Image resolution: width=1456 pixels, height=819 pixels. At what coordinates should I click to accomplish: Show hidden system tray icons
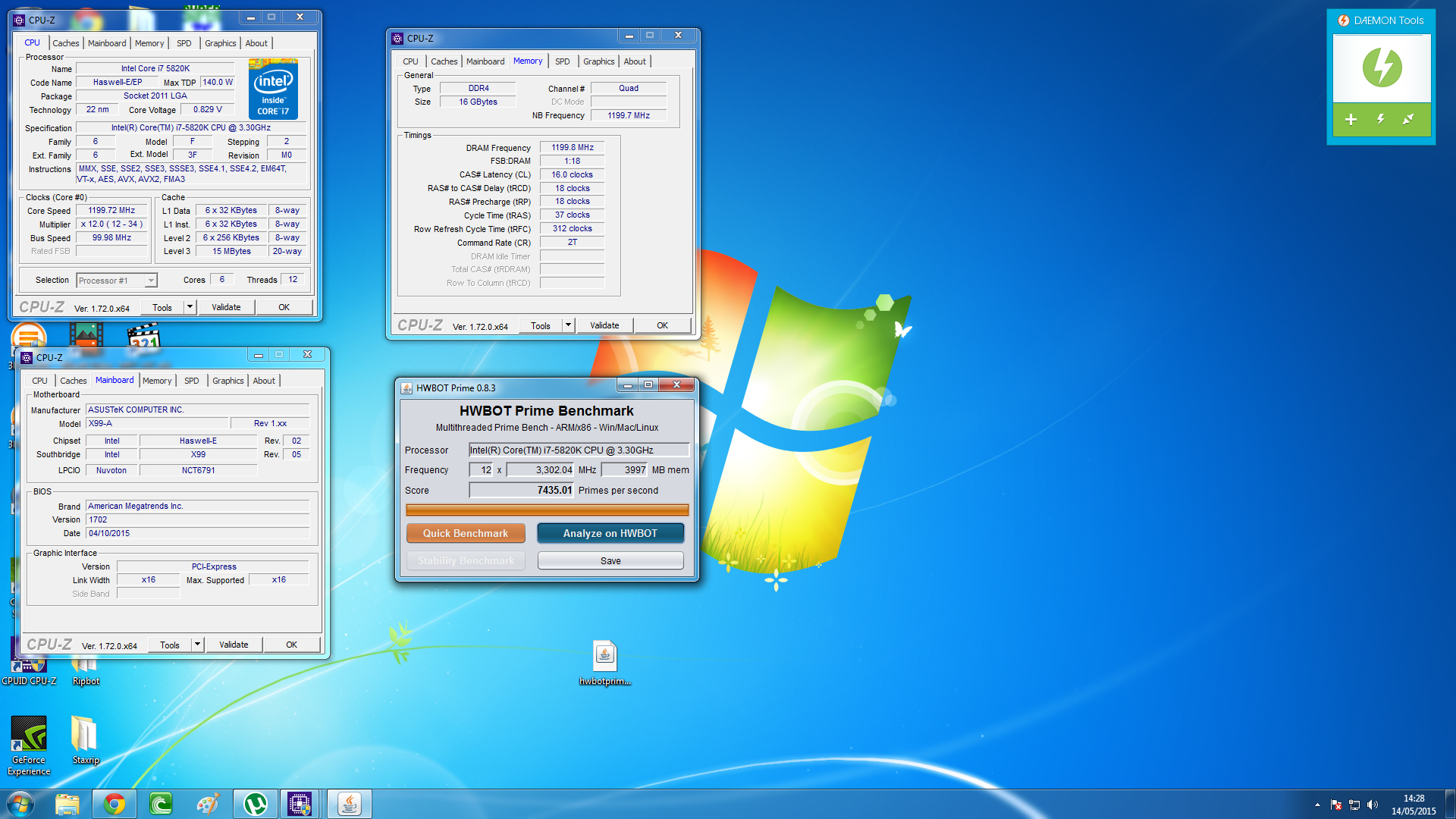pyautogui.click(x=1317, y=805)
